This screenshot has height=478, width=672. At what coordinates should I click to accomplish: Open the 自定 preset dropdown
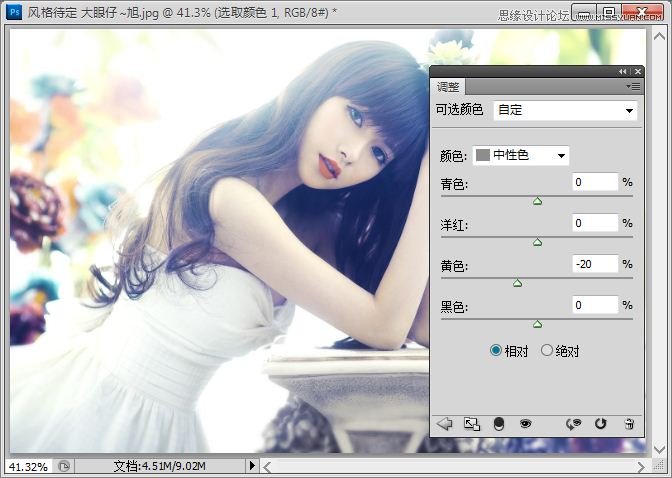tap(565, 111)
